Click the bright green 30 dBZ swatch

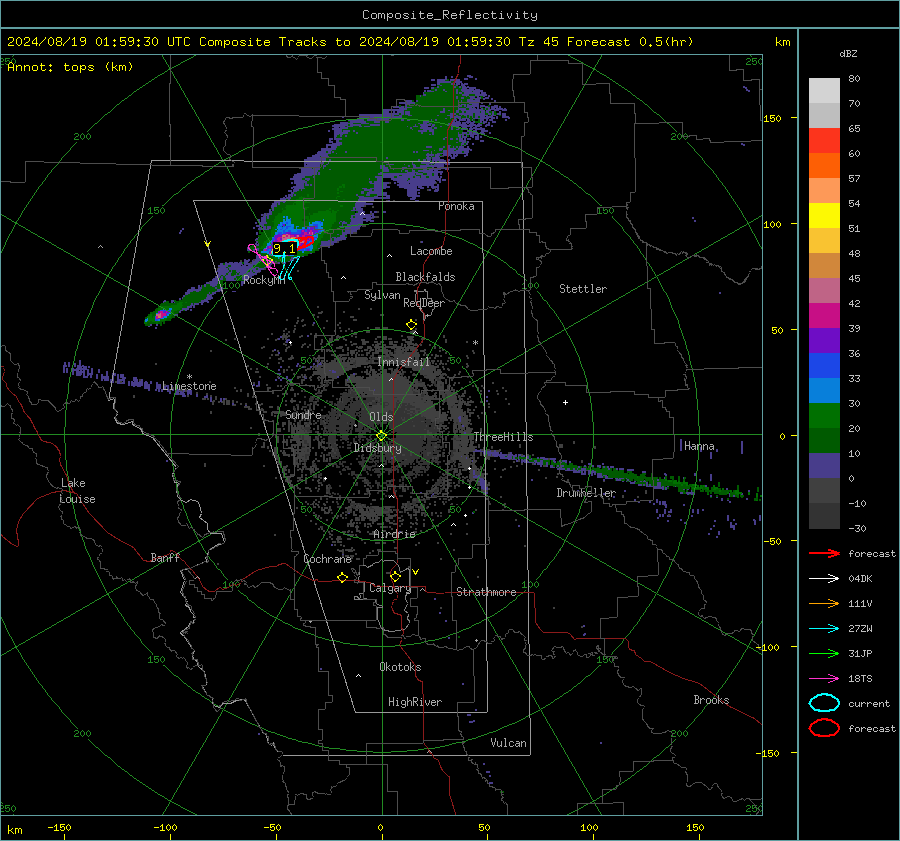pyautogui.click(x=824, y=416)
